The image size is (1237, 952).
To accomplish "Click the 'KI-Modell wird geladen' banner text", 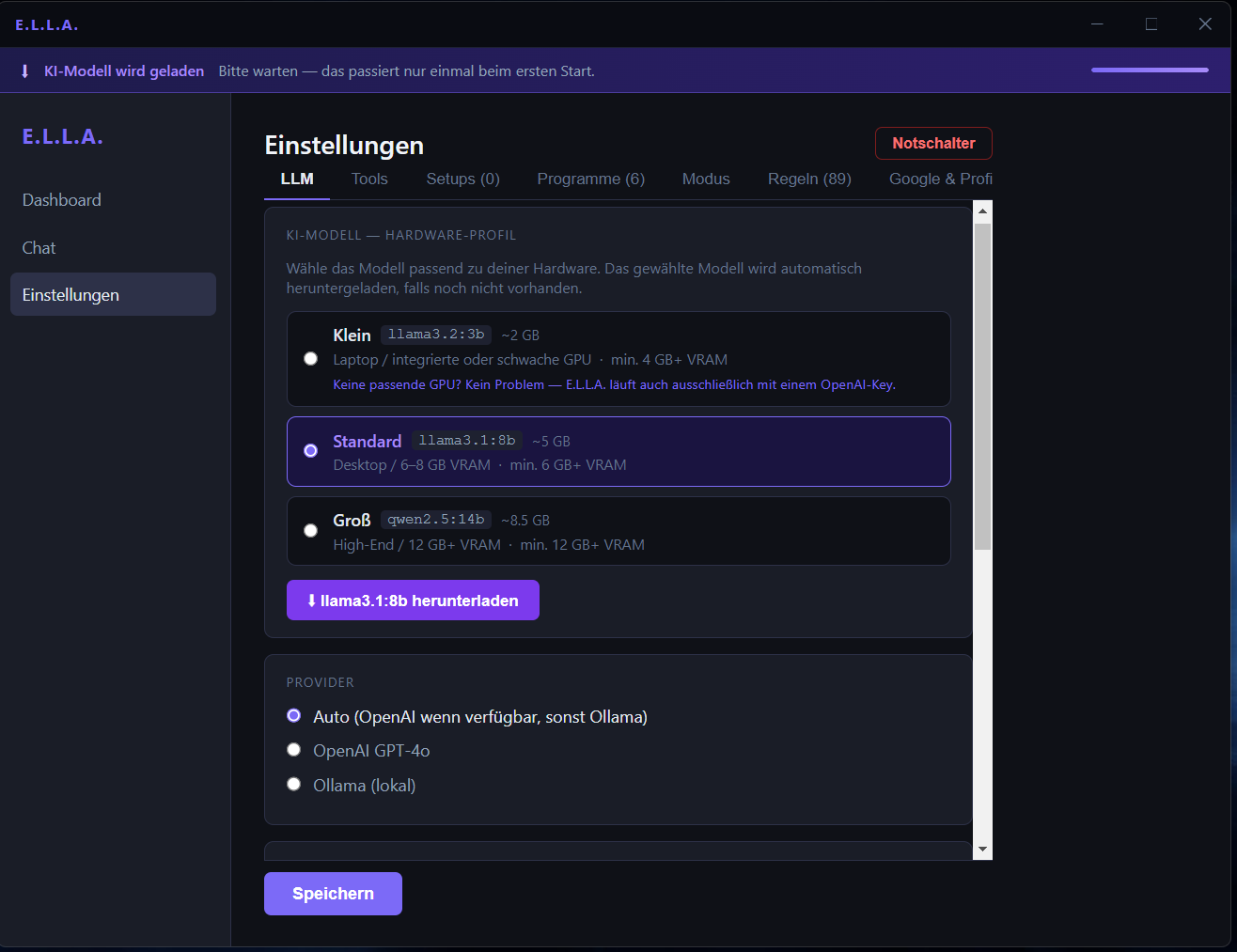I will tap(124, 71).
